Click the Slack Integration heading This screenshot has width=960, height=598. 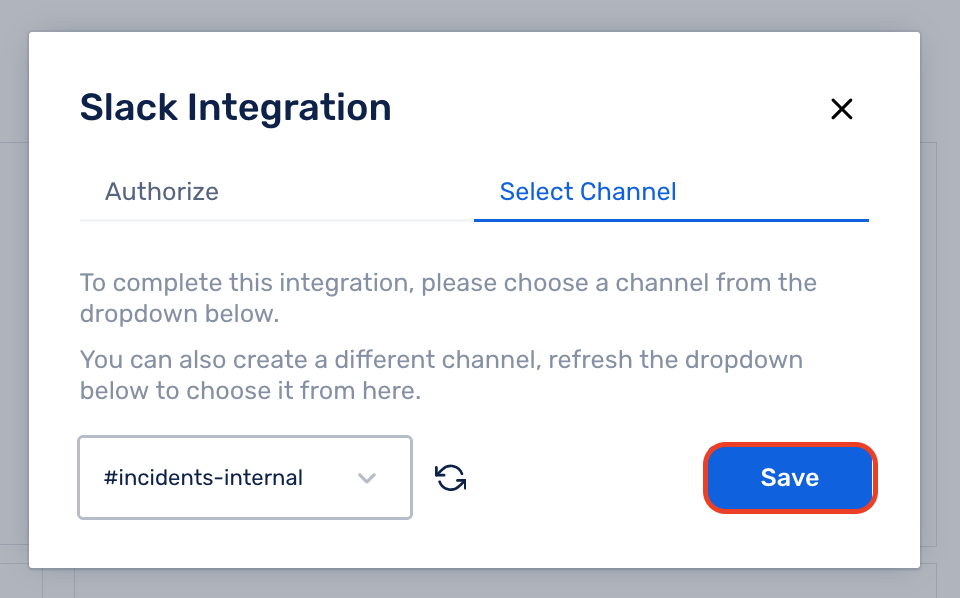(x=236, y=108)
